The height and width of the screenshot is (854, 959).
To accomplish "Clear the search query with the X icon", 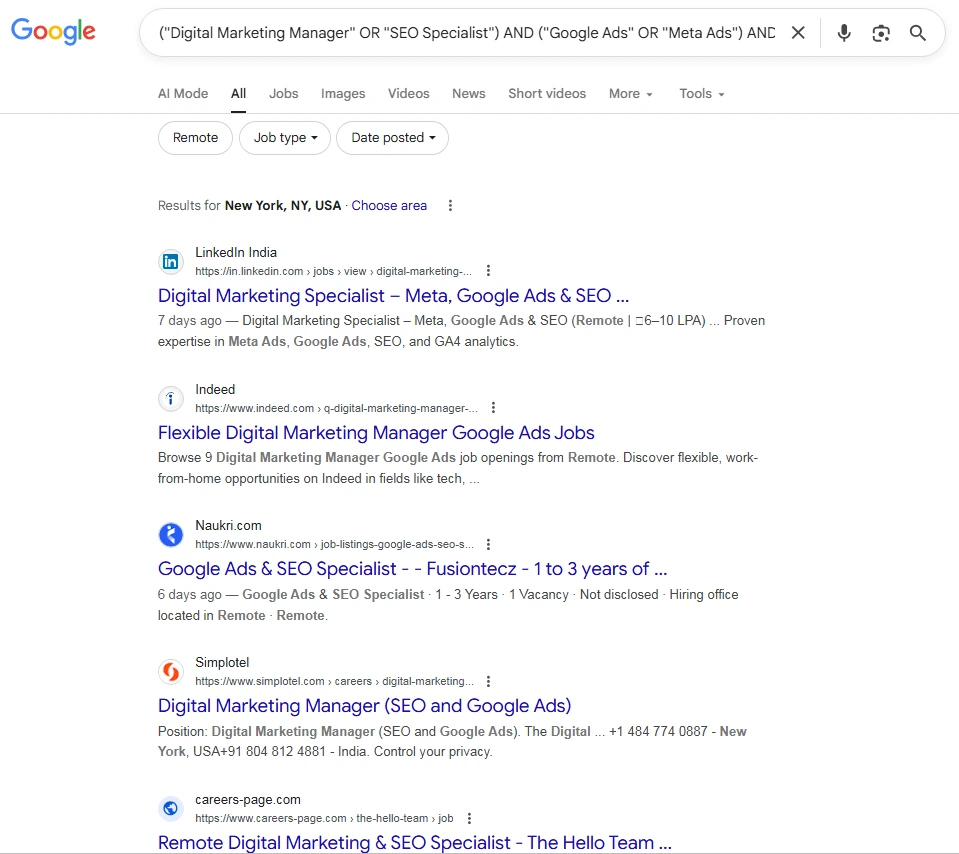I will (x=798, y=32).
